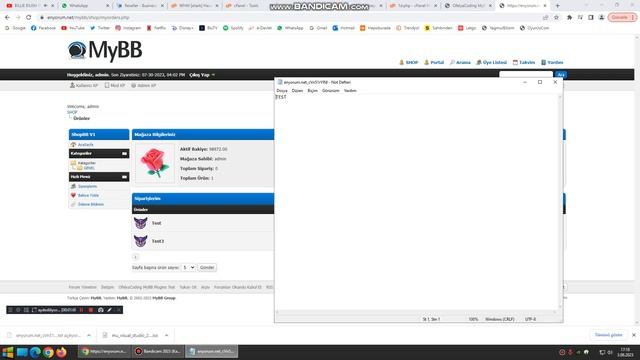Open new browser tab with plus
This screenshot has height=360, width=640.
click(558, 6)
